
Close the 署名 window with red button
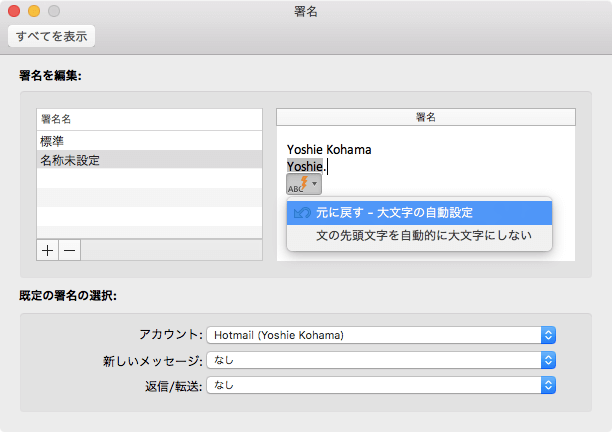tap(15, 11)
